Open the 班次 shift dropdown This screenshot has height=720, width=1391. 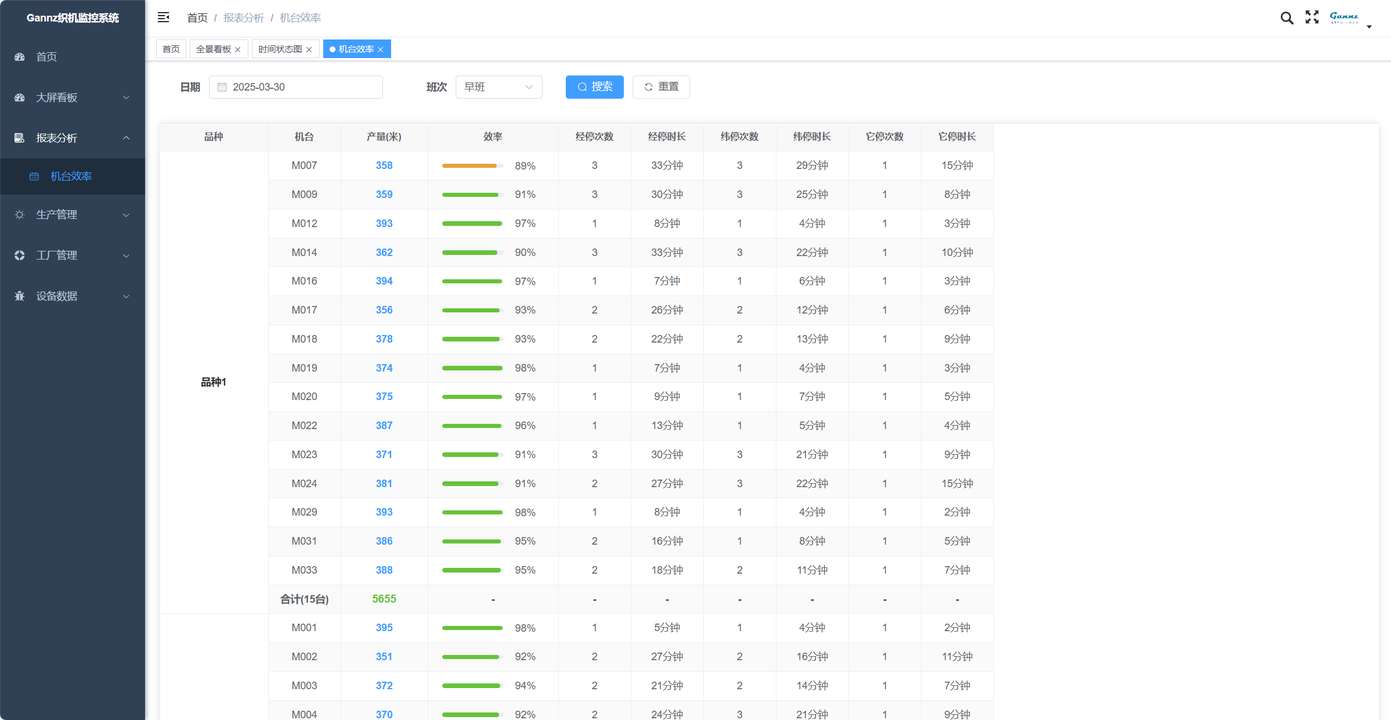pos(498,87)
